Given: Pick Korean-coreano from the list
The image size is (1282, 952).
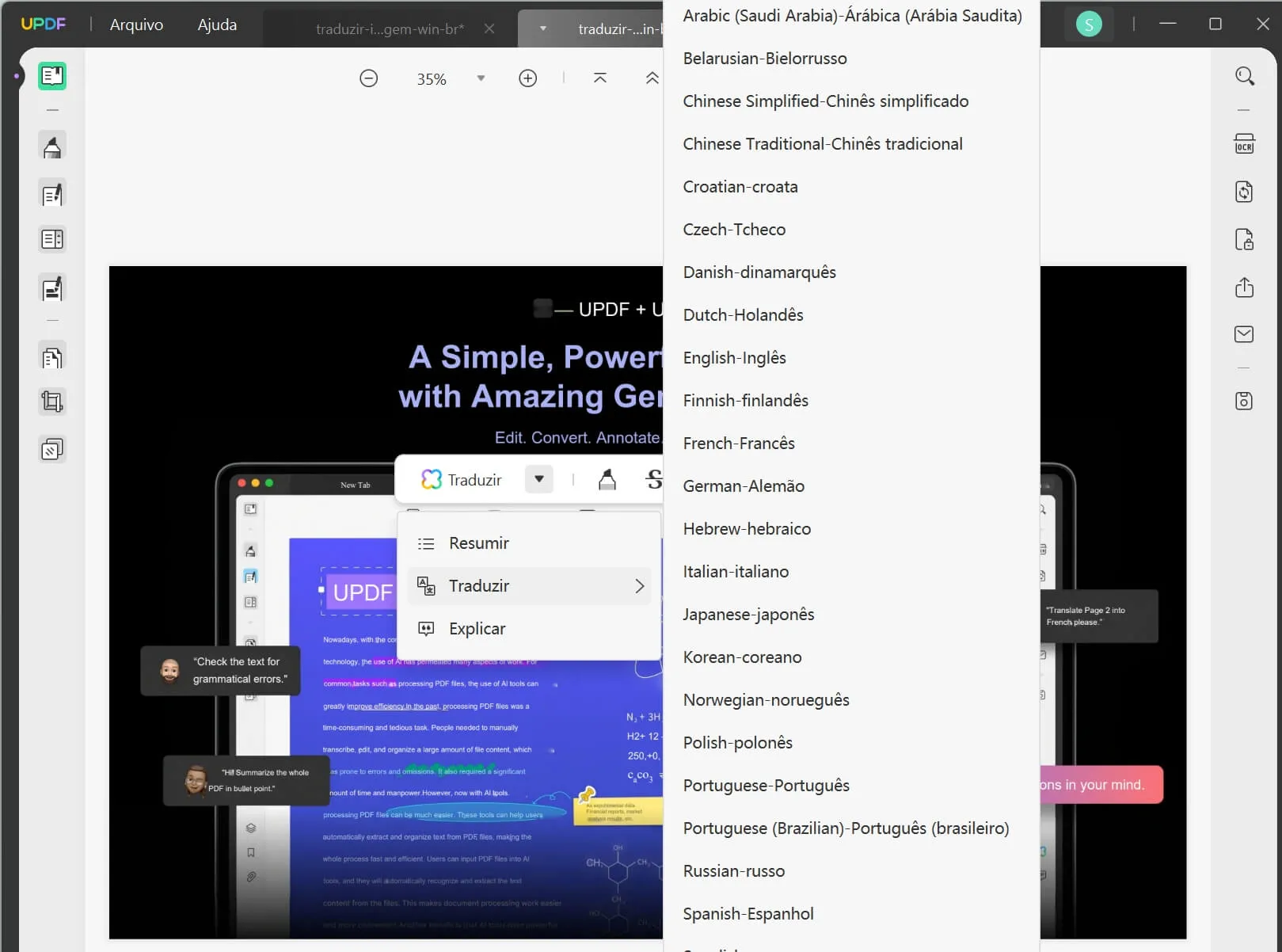Looking at the screenshot, I should tap(851, 657).
